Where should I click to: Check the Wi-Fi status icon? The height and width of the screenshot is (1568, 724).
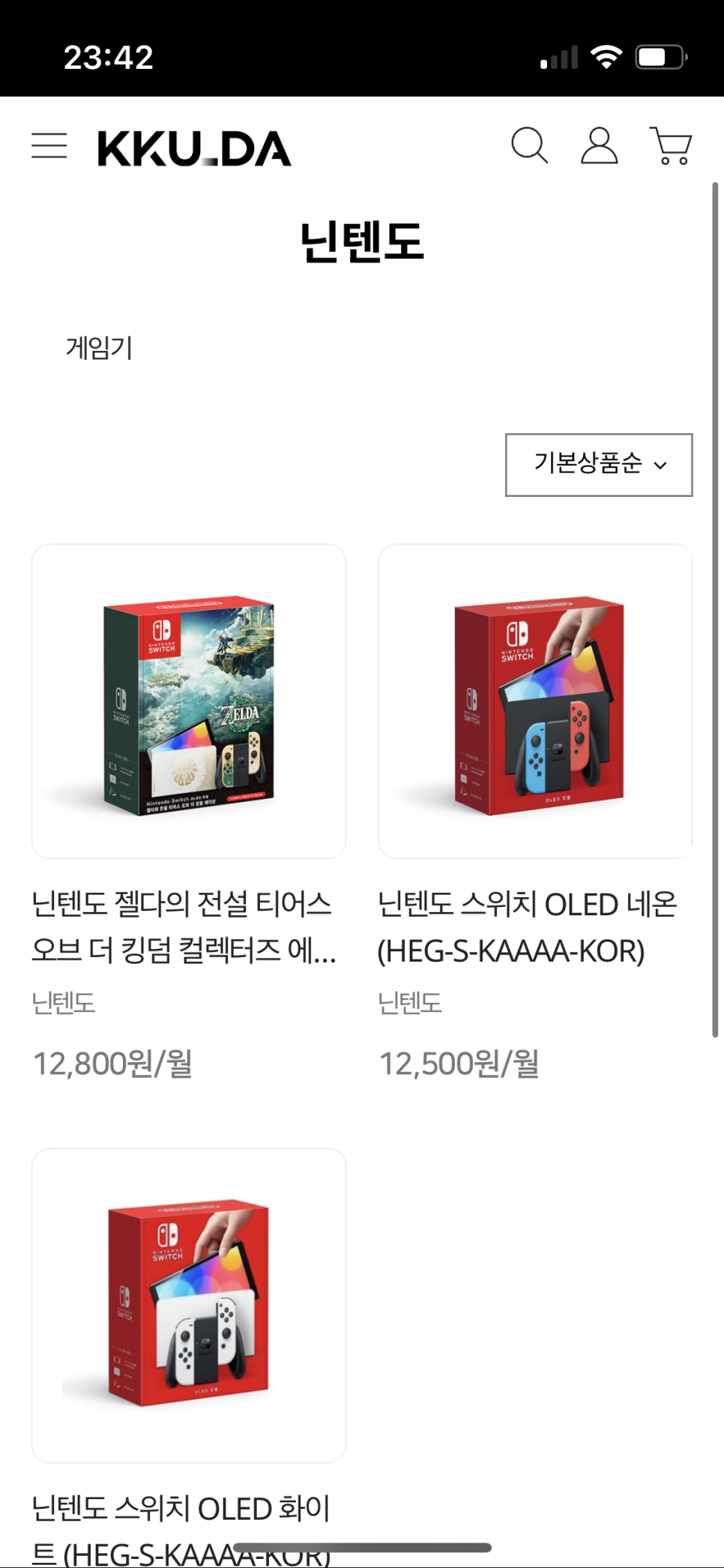click(606, 57)
